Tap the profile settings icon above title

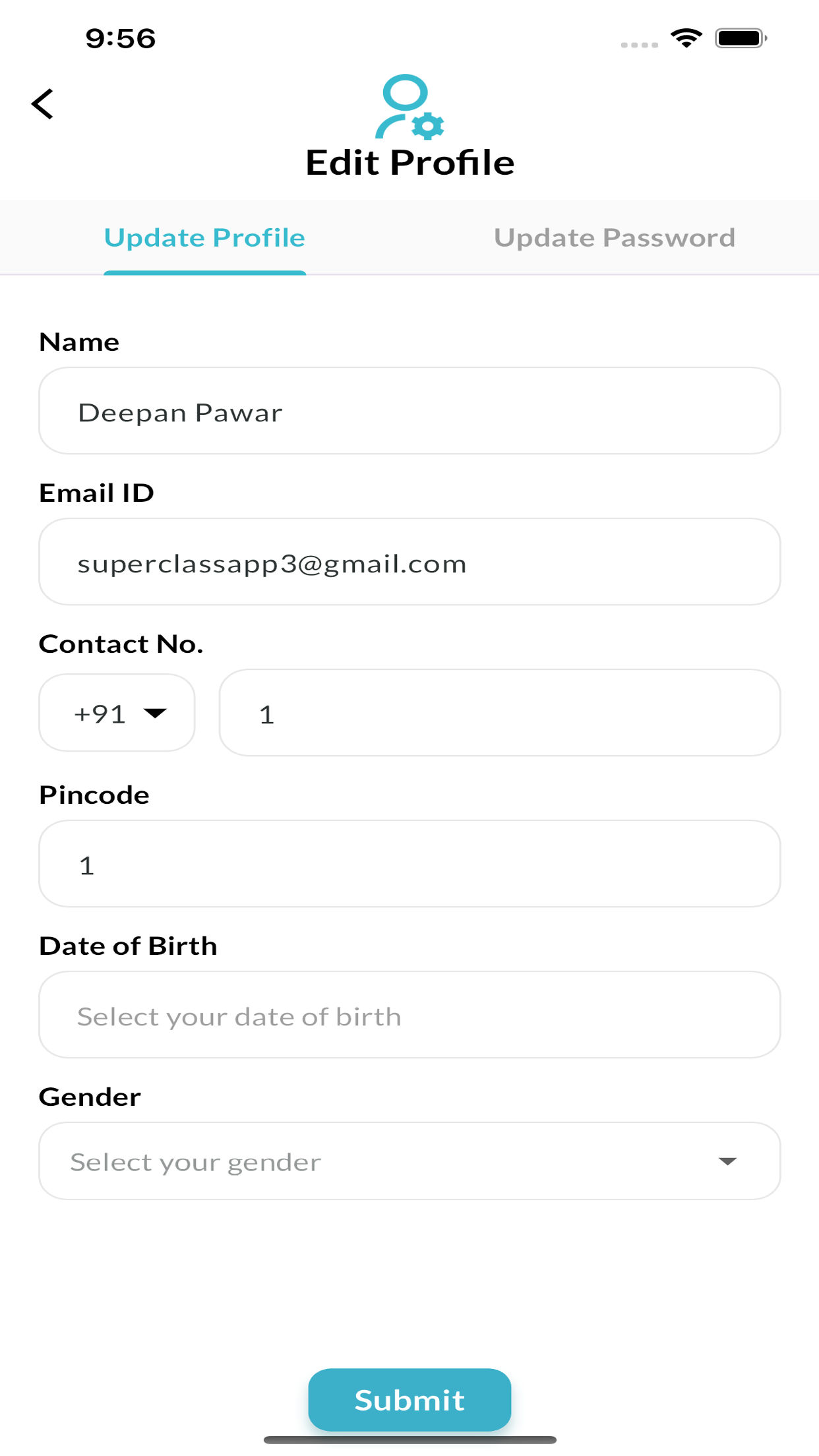coord(409,107)
